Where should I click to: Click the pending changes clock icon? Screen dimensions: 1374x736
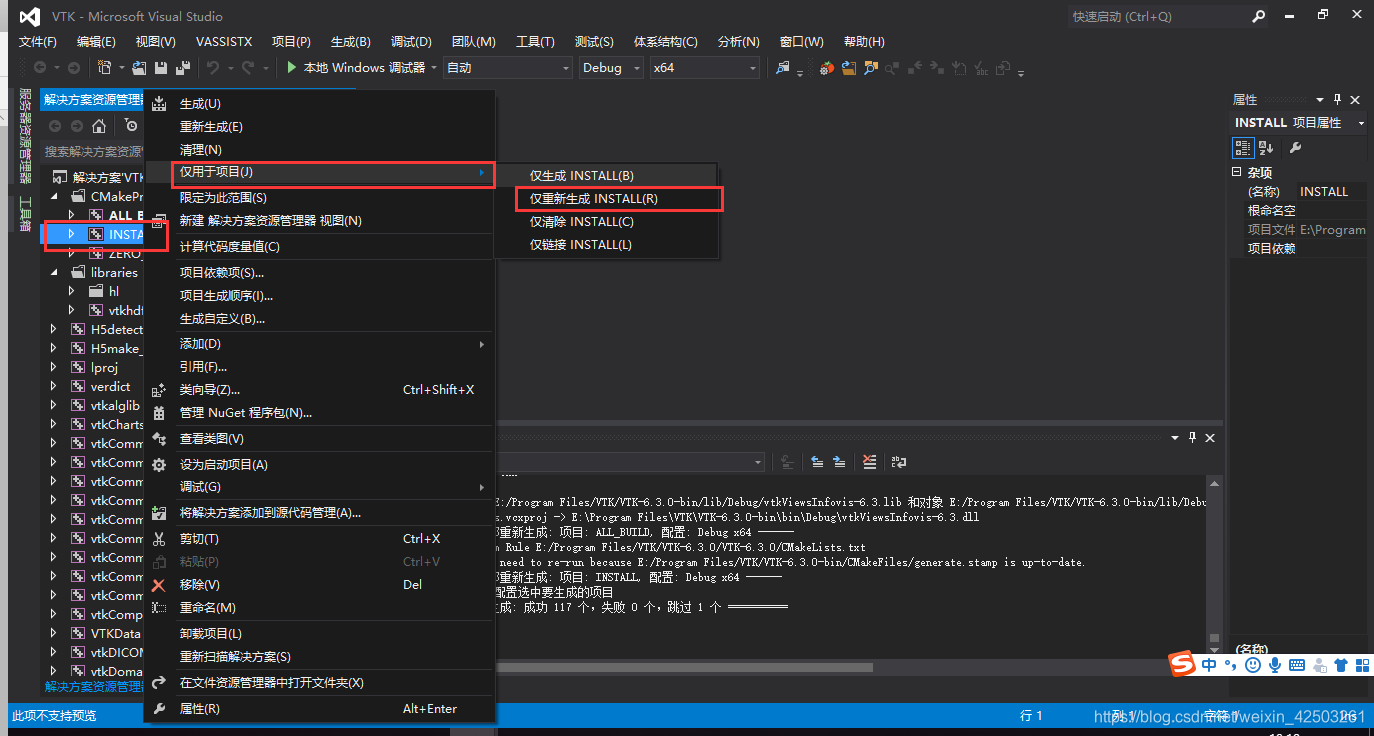point(131,126)
